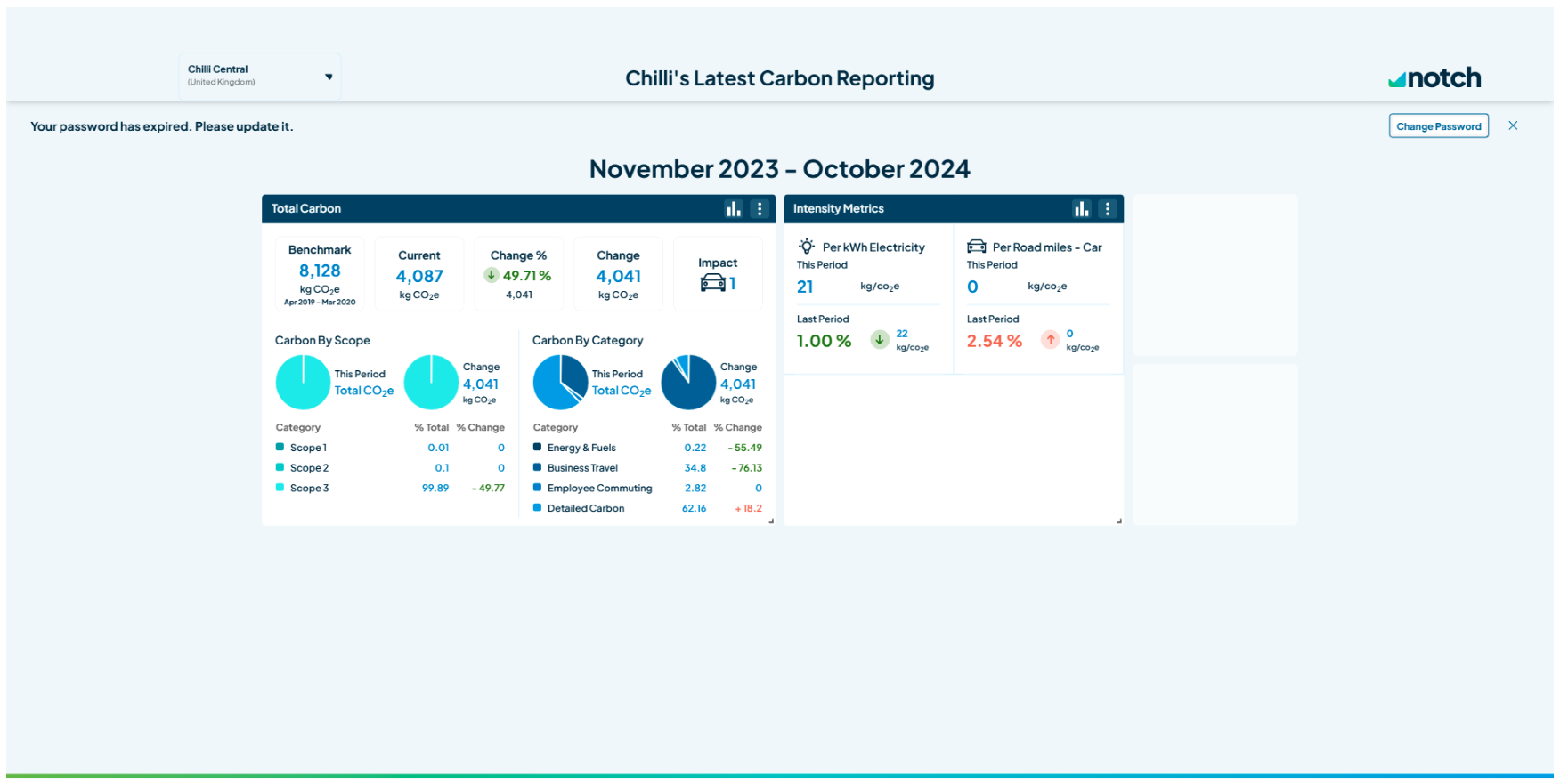This screenshot has width=1560, height=784.
Task: Click red up arrow beside 2.54 %
Action: (1051, 339)
